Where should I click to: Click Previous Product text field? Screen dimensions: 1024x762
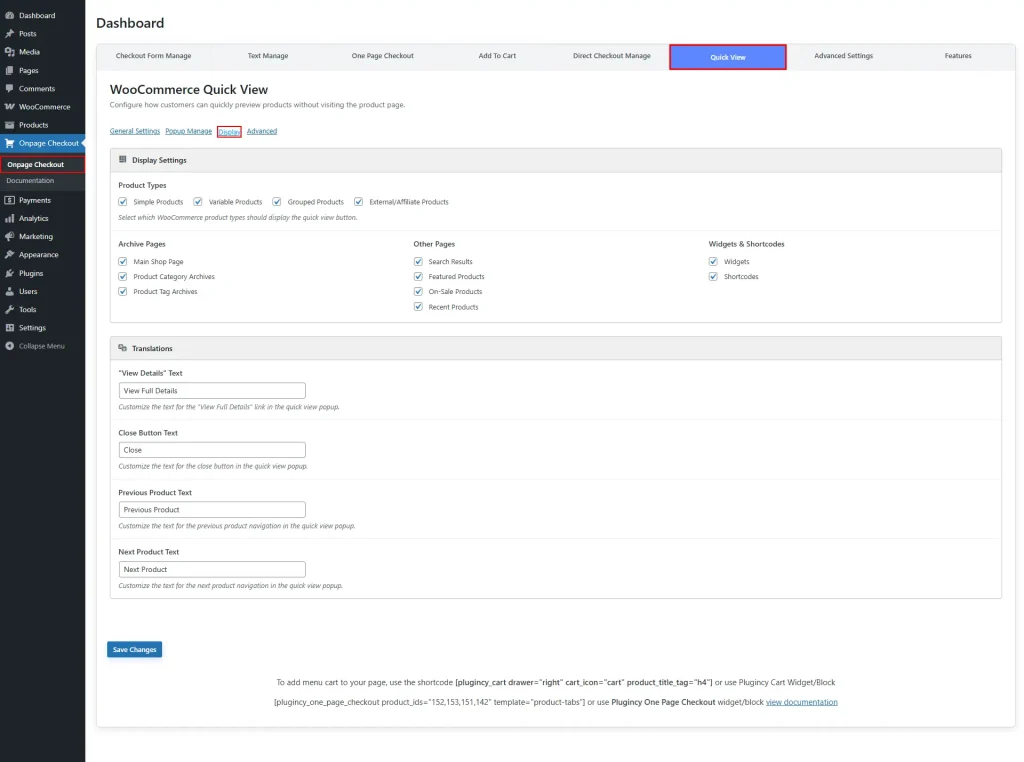tap(212, 509)
